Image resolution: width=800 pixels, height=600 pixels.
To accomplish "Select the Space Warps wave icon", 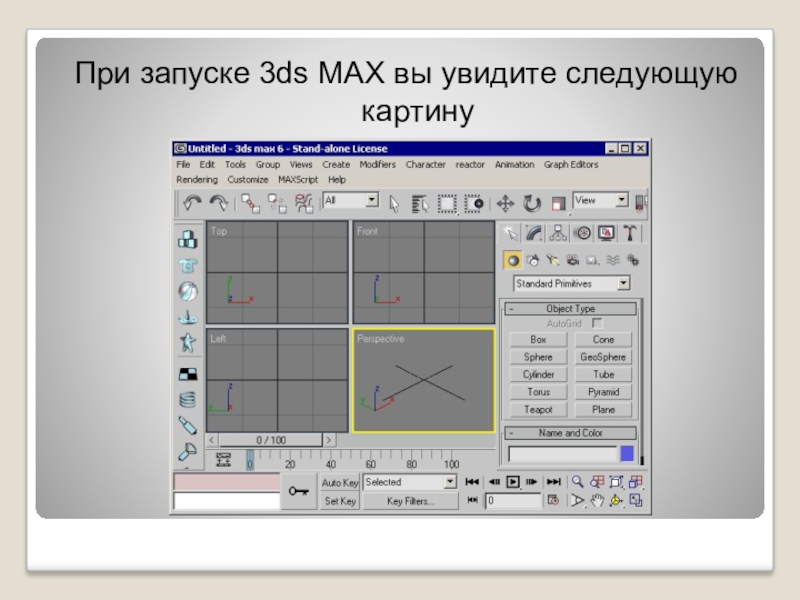I will [x=612, y=260].
